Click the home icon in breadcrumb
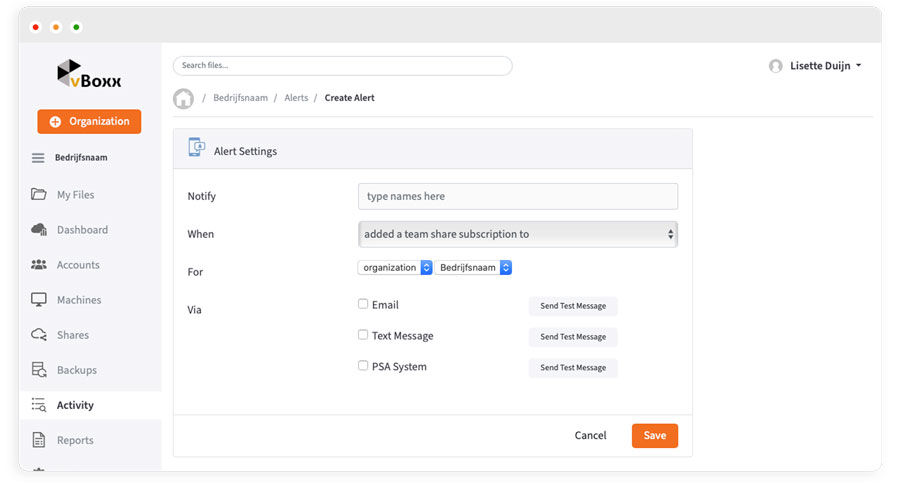Image resolution: width=900 pixels, height=488 pixels. click(x=183, y=98)
